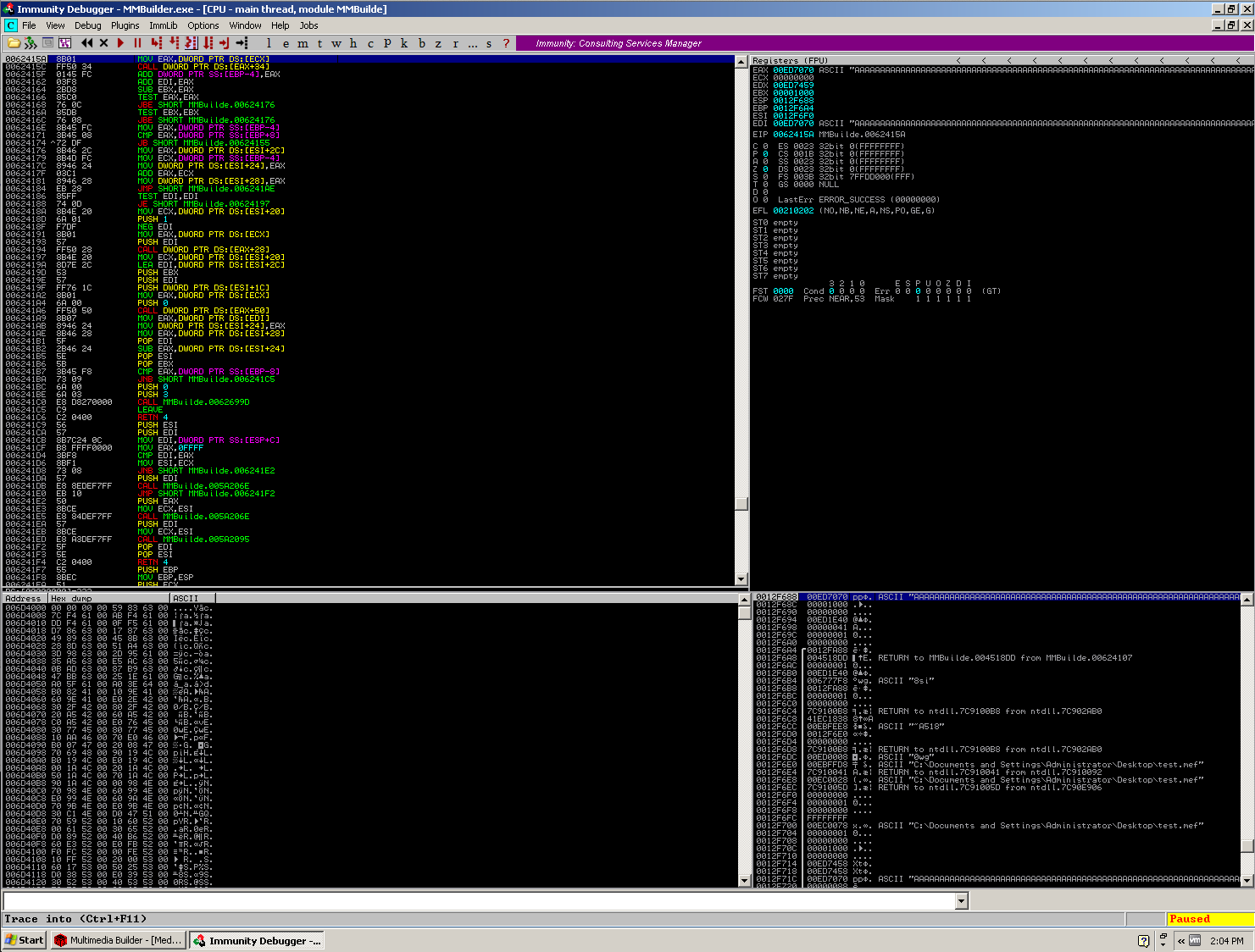Open the command bar history dropdown
The height and width of the screenshot is (952, 1255).
tap(961, 901)
